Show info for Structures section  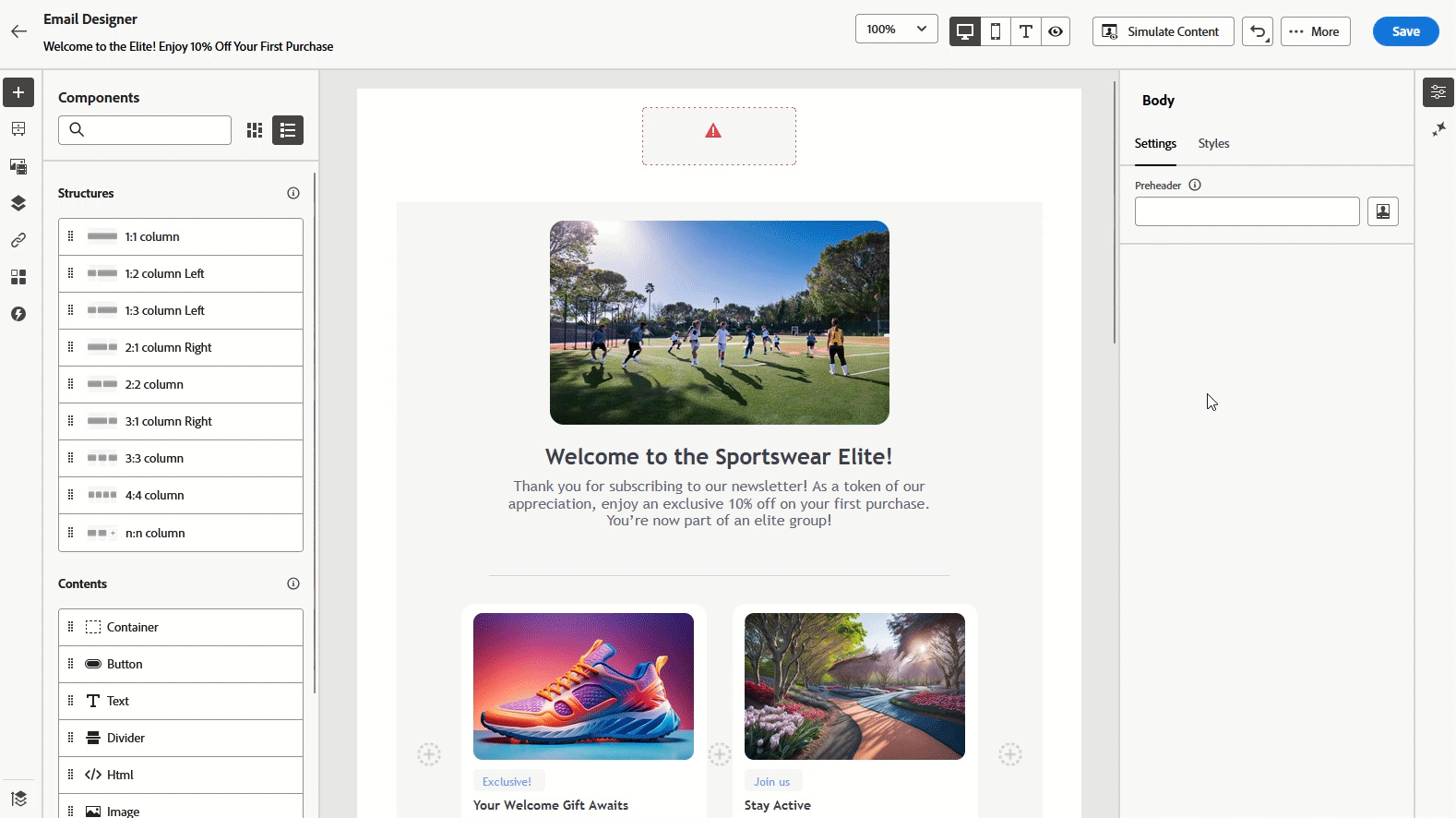click(293, 193)
